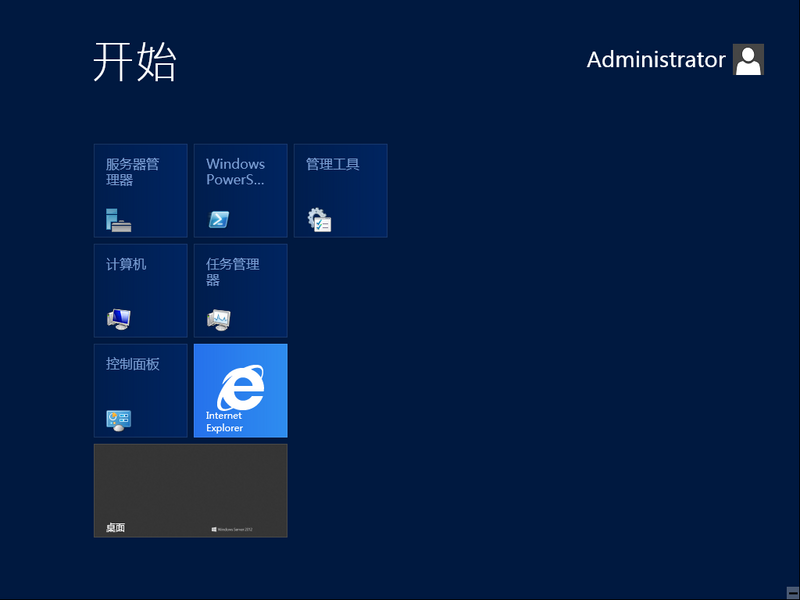The image size is (800, 600).
Task: Click the gear icon on 管理工具 tile
Action: click(319, 220)
